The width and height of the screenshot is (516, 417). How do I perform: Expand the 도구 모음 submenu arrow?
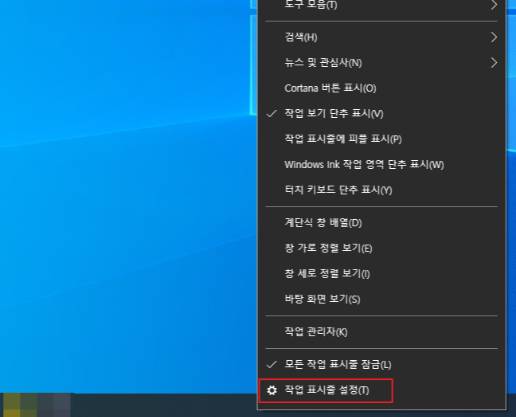click(x=494, y=5)
